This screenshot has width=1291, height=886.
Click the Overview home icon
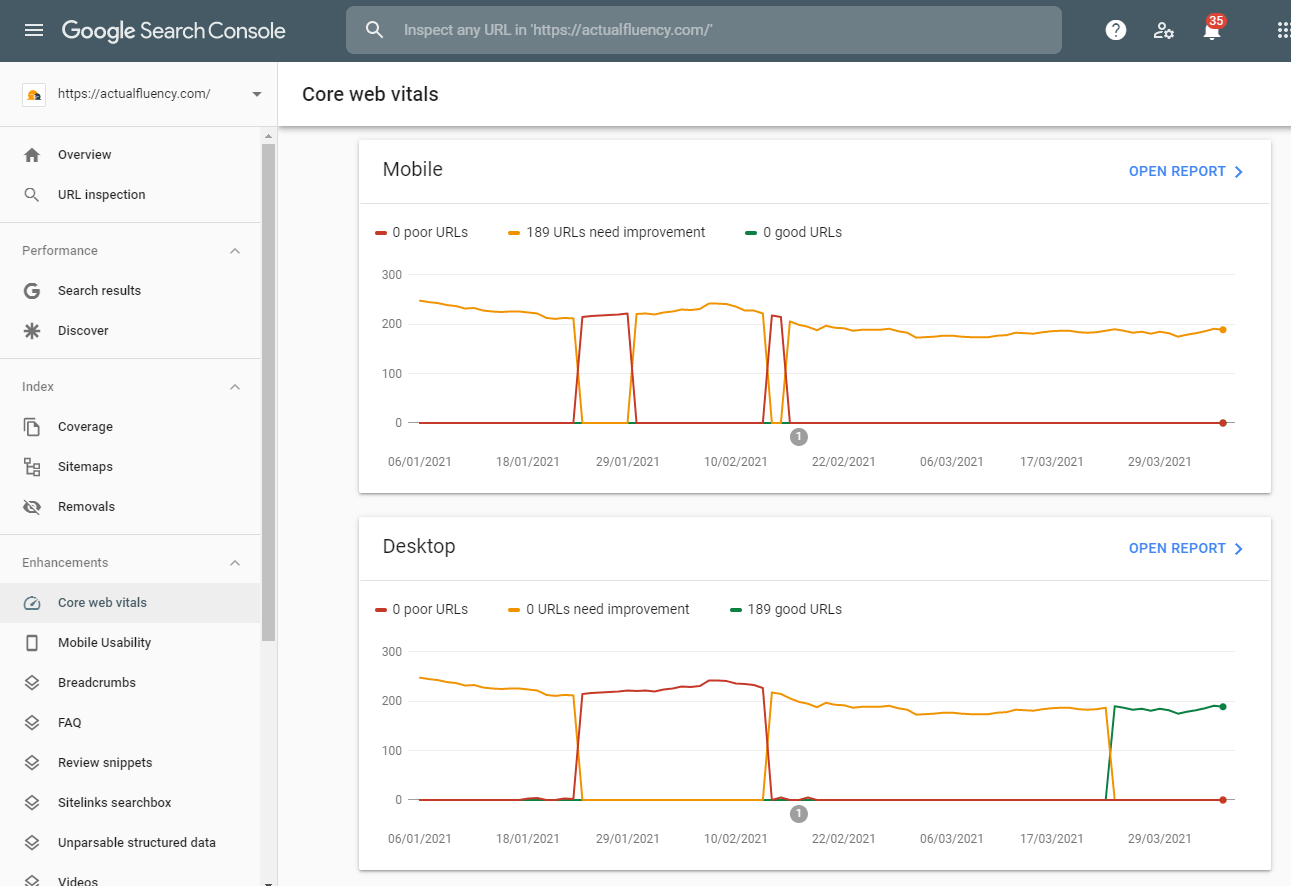tap(32, 155)
